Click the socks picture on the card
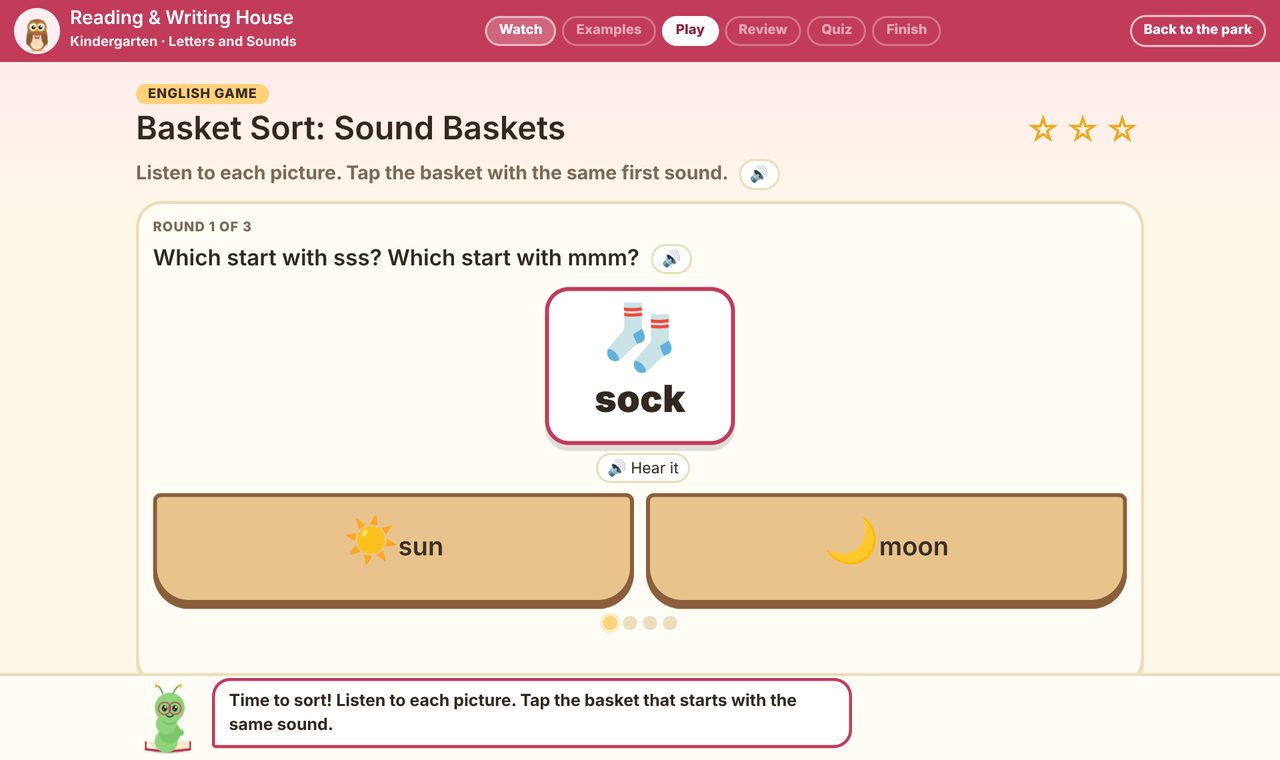1280x760 pixels. 640,336
